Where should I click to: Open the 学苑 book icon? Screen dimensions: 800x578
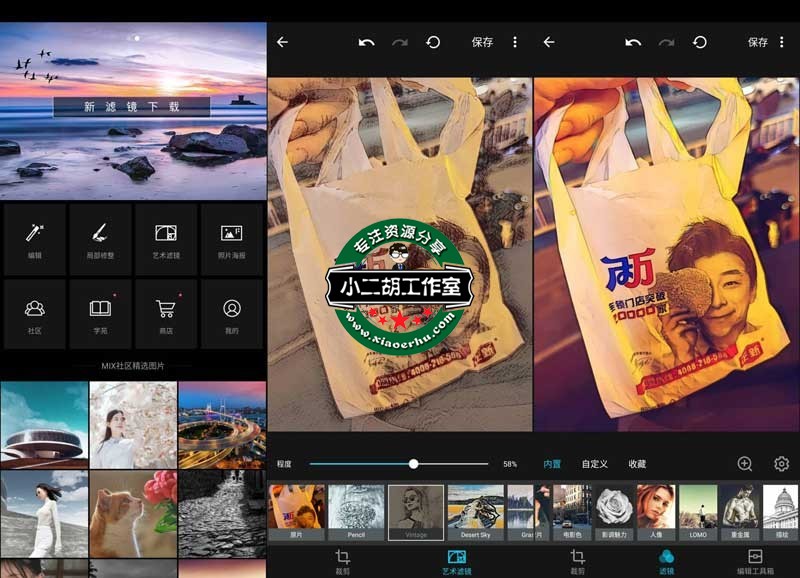(x=100, y=314)
